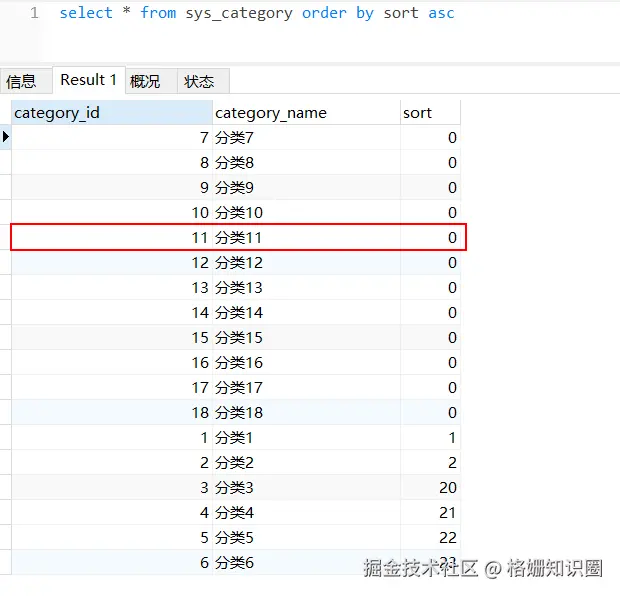Open the 状态 tab
620x596 pixels.
tap(203, 81)
